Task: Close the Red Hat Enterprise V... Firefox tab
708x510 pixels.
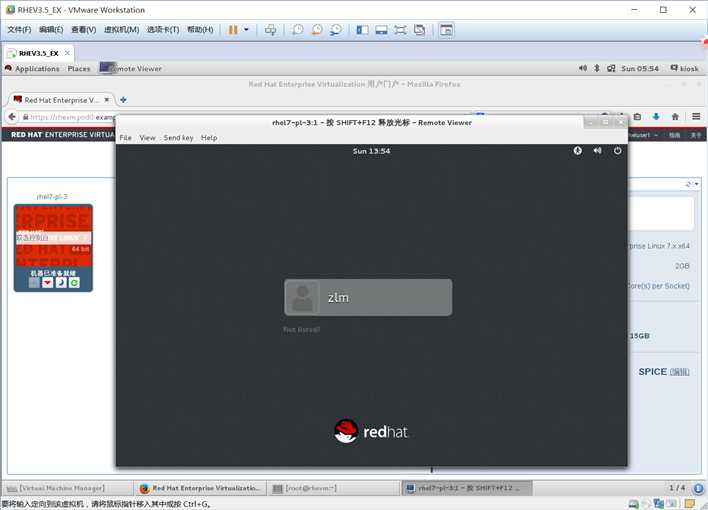Action: coord(107,99)
